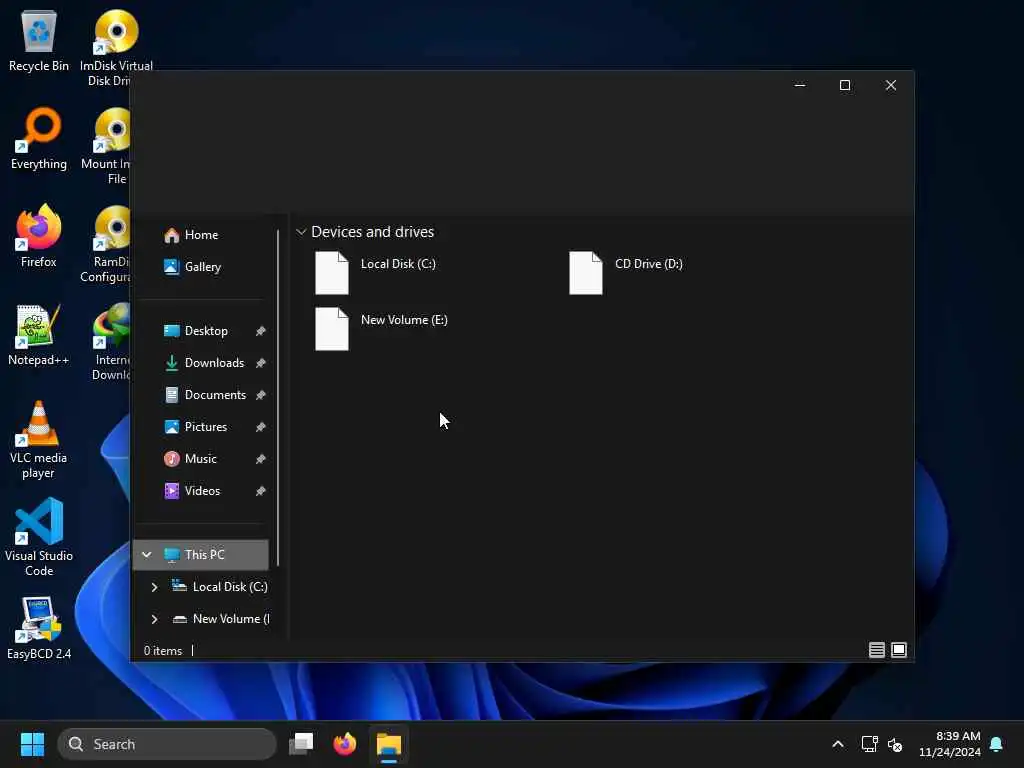Image resolution: width=1024 pixels, height=768 pixels.
Task: Launch VLC media player shortcut
Action: pos(39,440)
